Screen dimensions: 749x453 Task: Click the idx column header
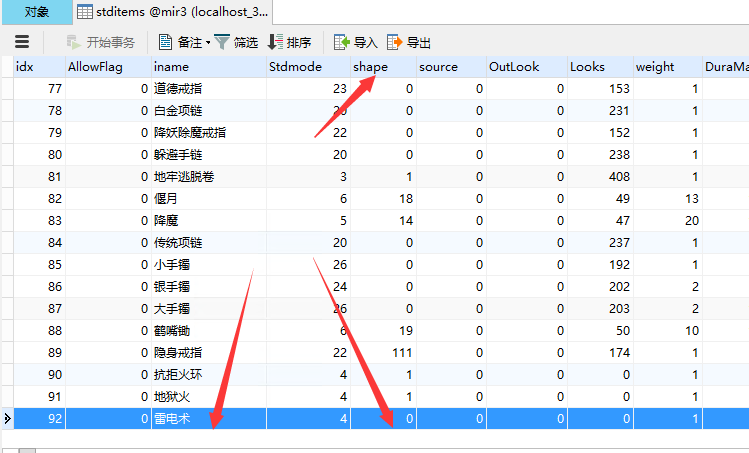click(36, 67)
